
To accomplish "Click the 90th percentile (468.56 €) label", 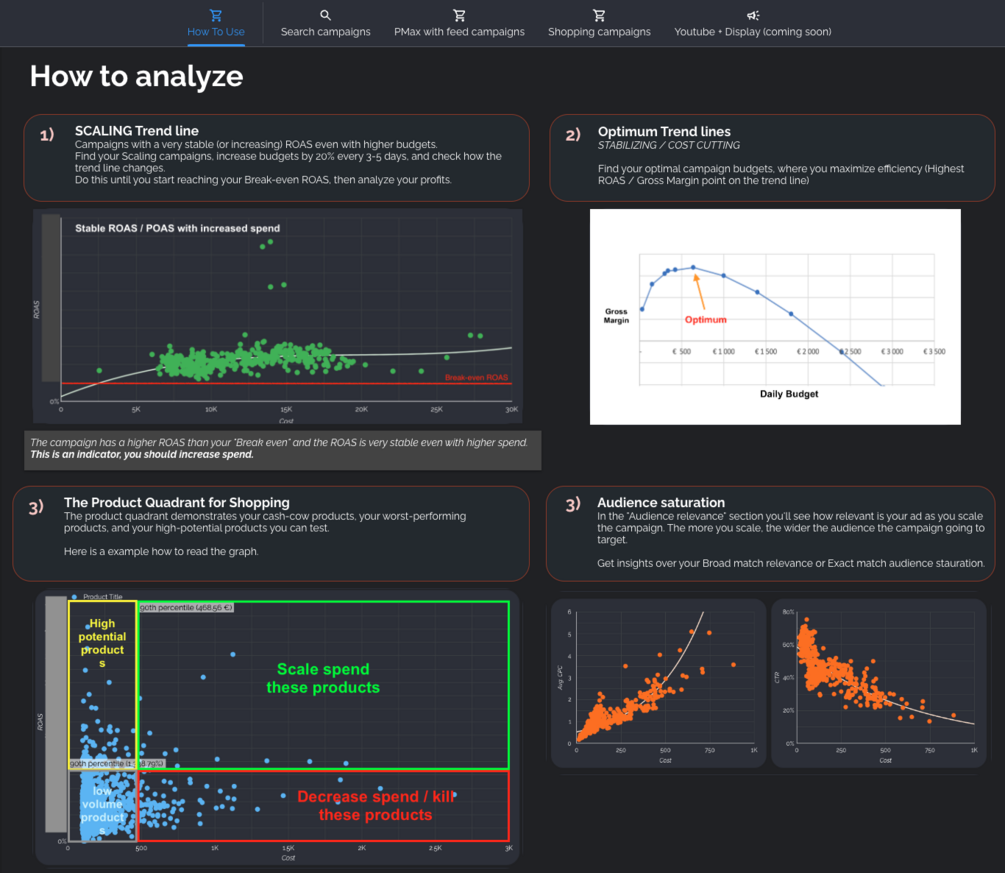I will click(x=186, y=607).
